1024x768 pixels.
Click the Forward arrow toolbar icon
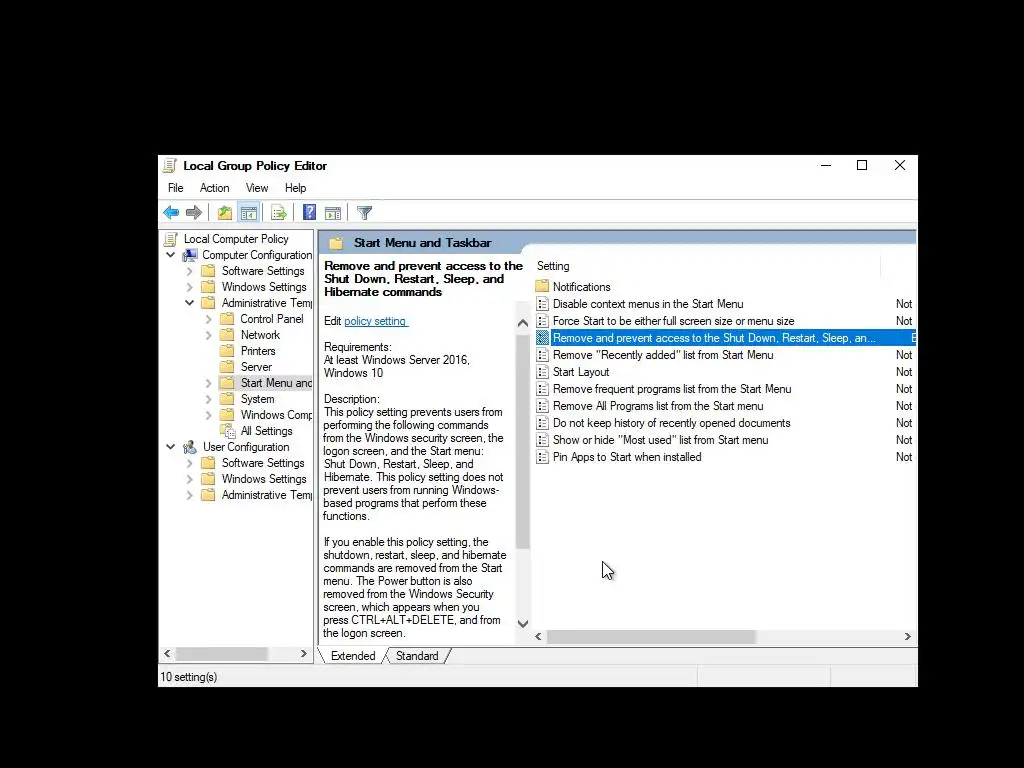[194, 212]
